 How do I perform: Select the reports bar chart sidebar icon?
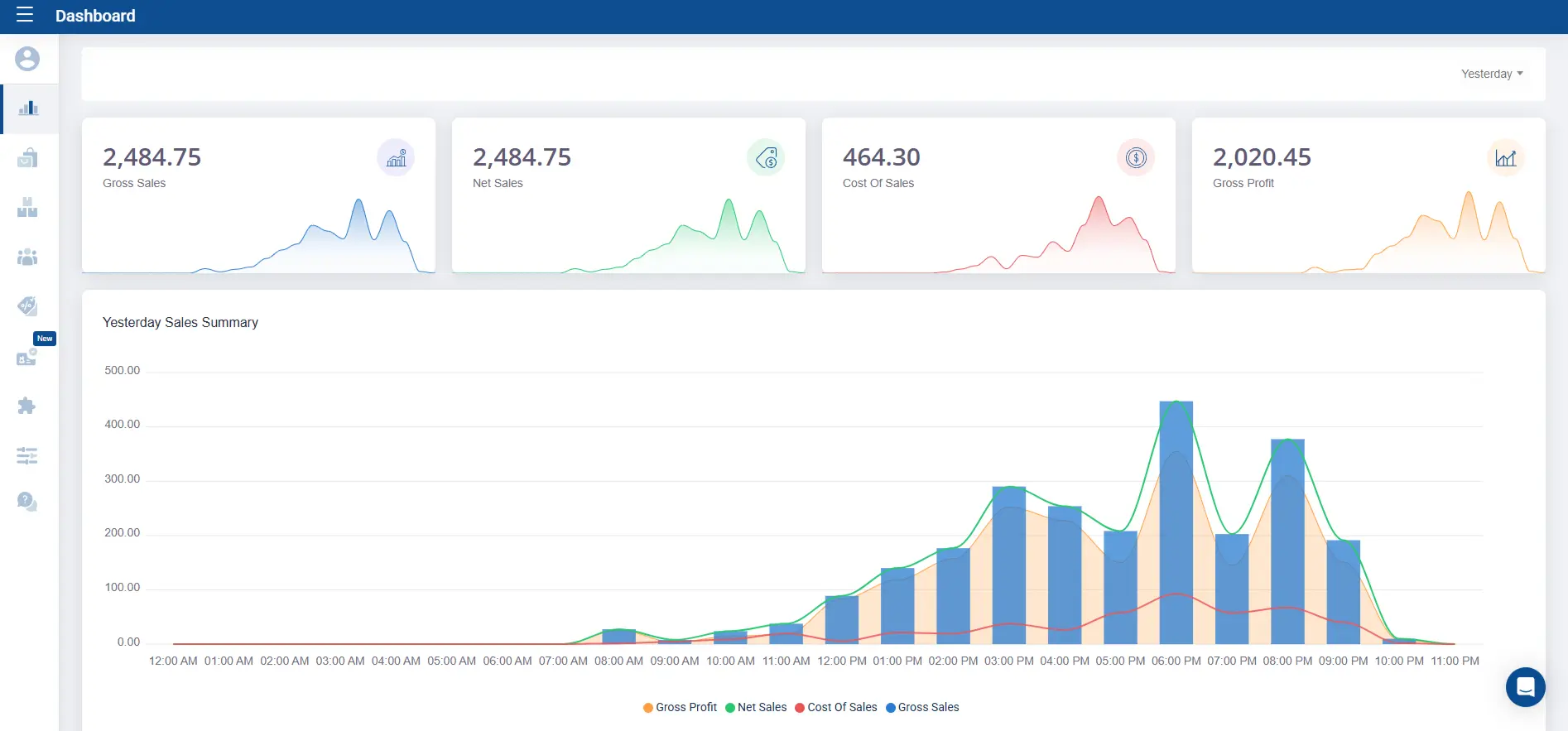tap(29, 108)
